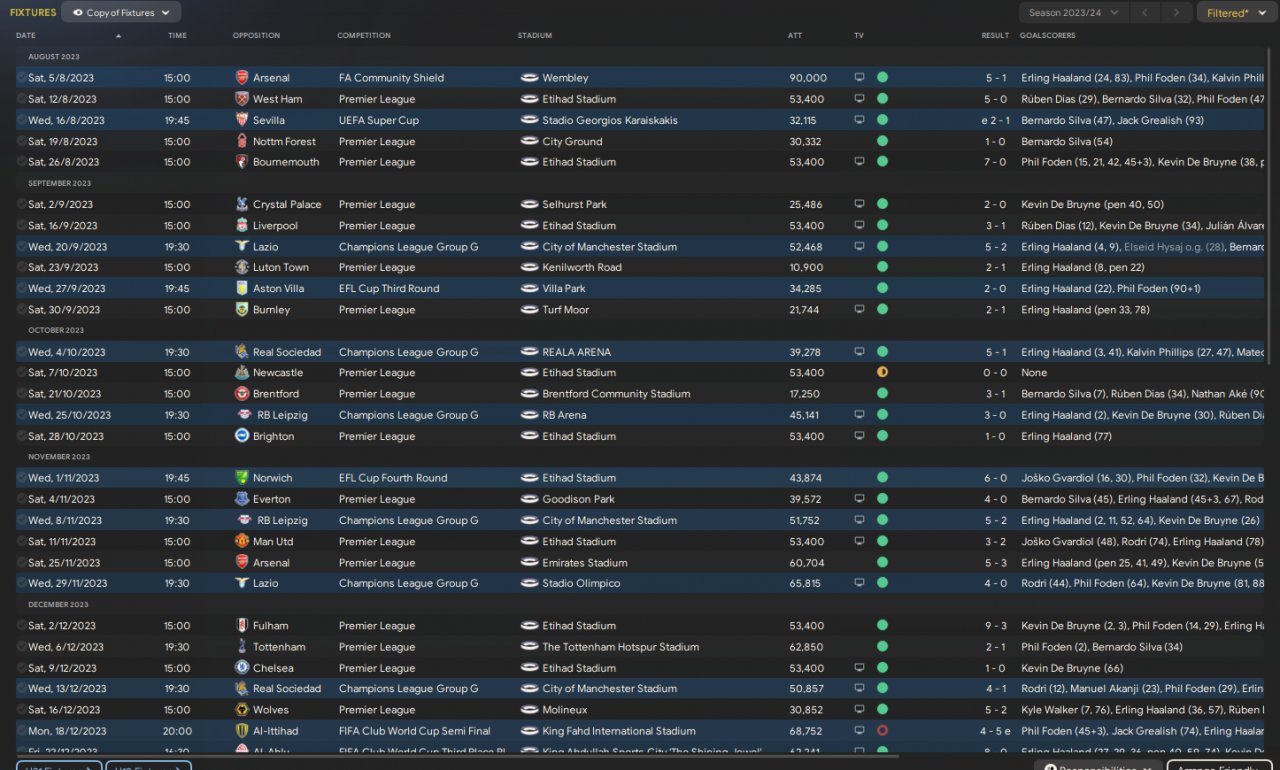Click the yellow draw indicator in Newcastle row
This screenshot has width=1280, height=770.
882,373
